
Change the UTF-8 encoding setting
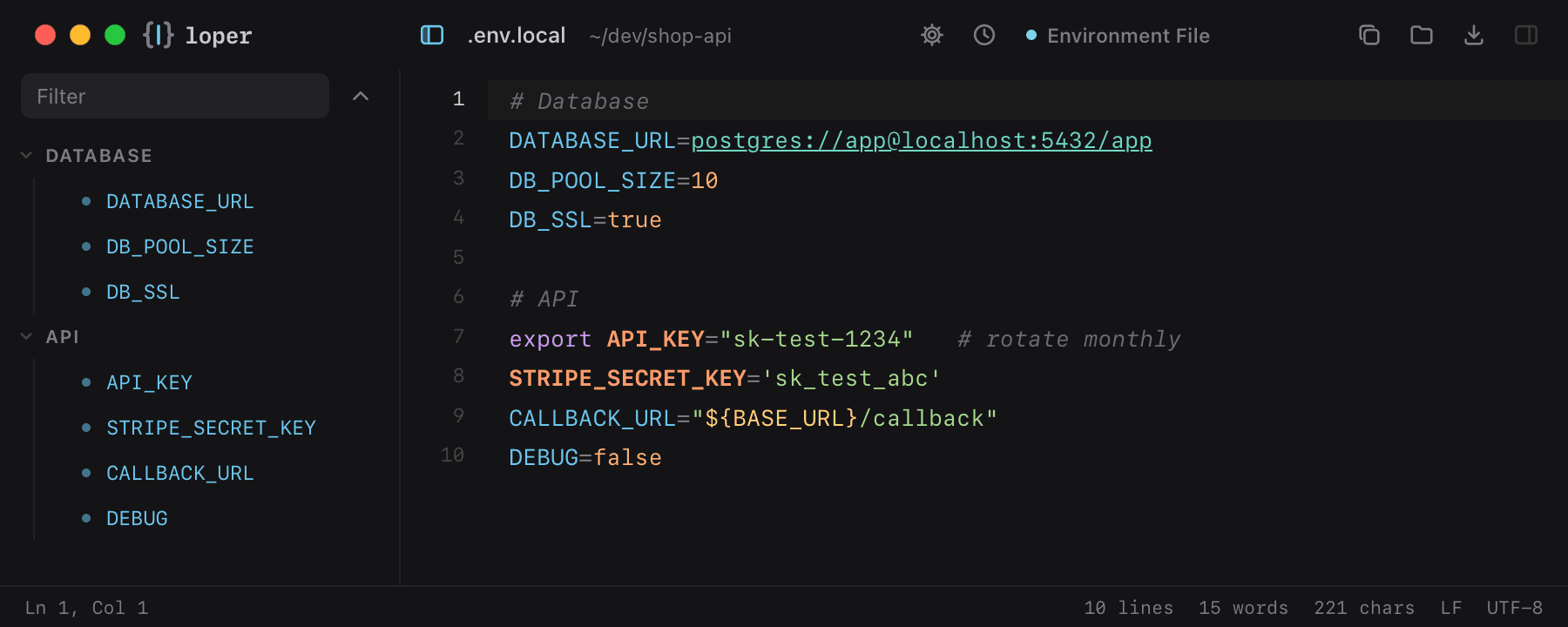click(x=1515, y=608)
